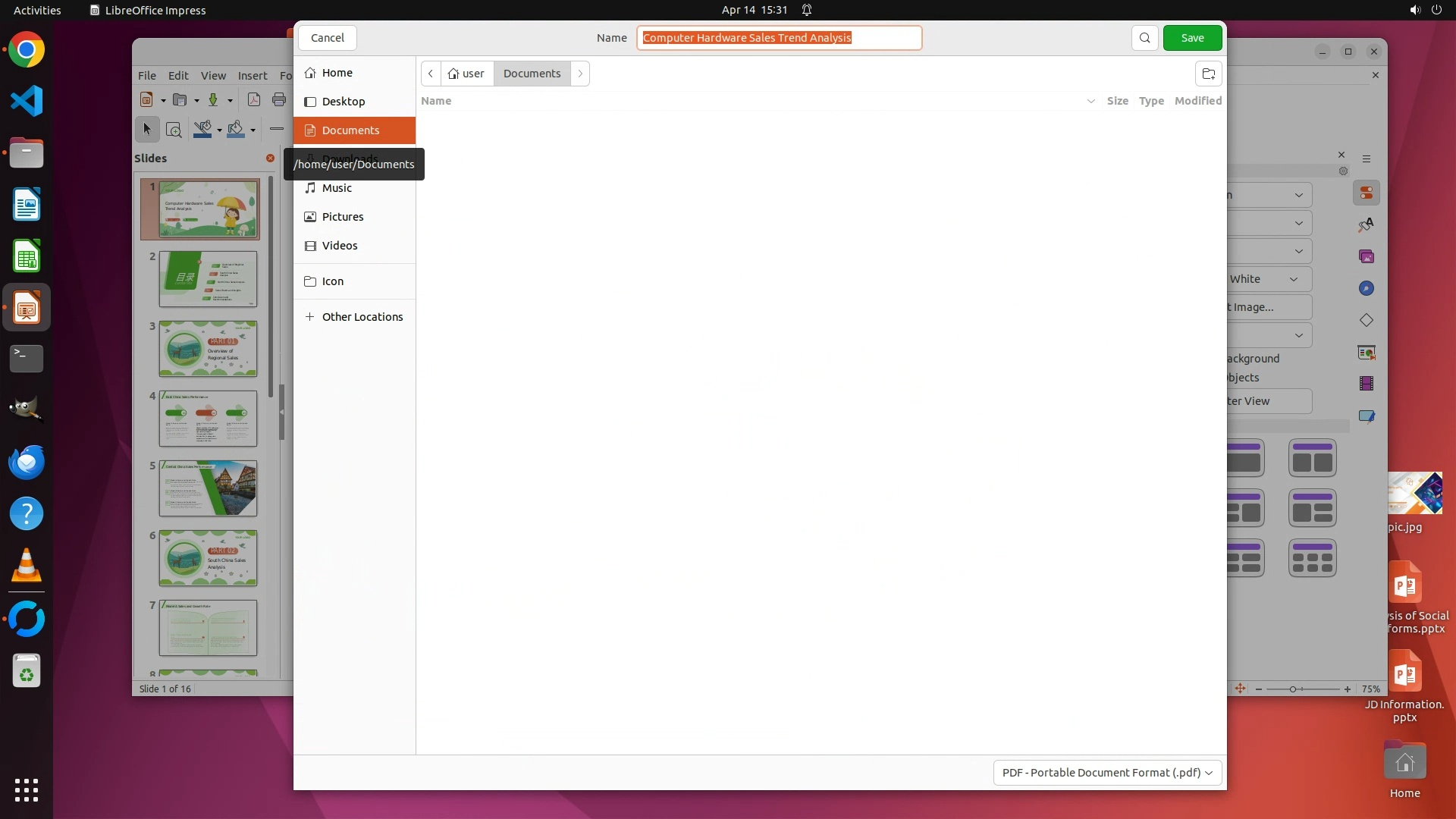Image resolution: width=1456 pixels, height=819 pixels.
Task: Click the Export as PDF toolbar icon
Action: [254, 100]
